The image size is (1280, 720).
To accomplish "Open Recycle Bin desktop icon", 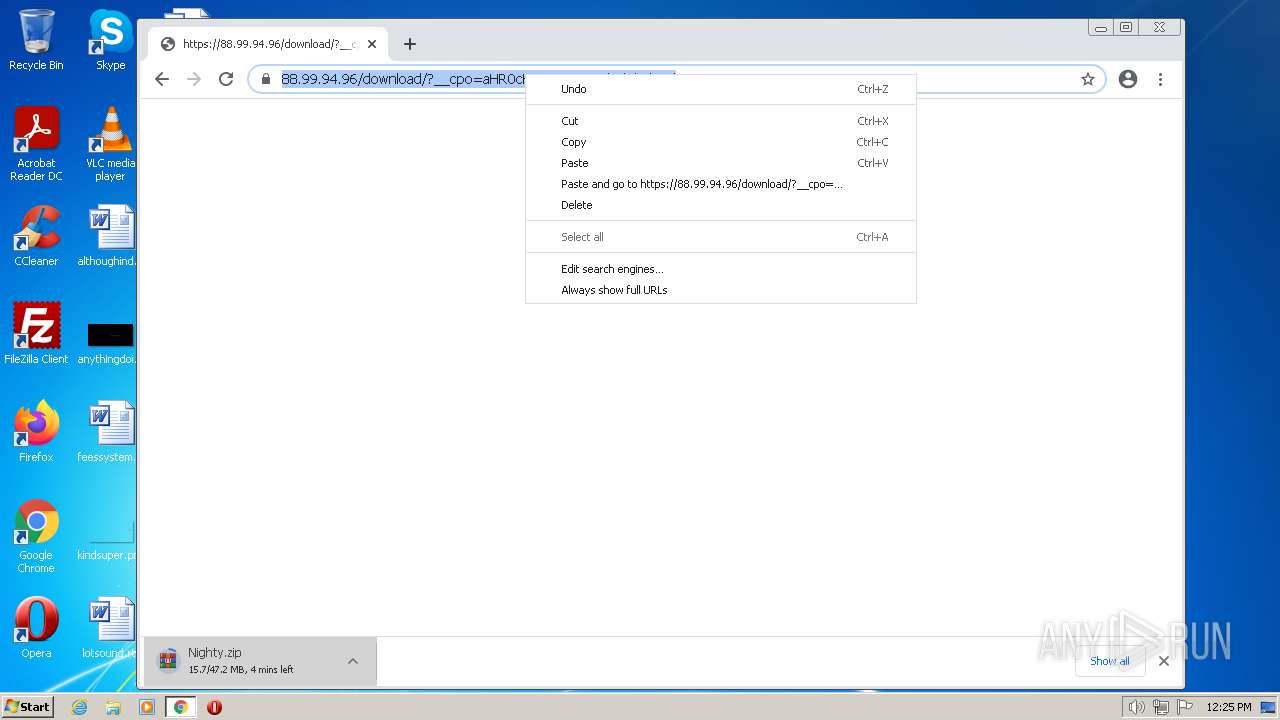I will (x=36, y=40).
